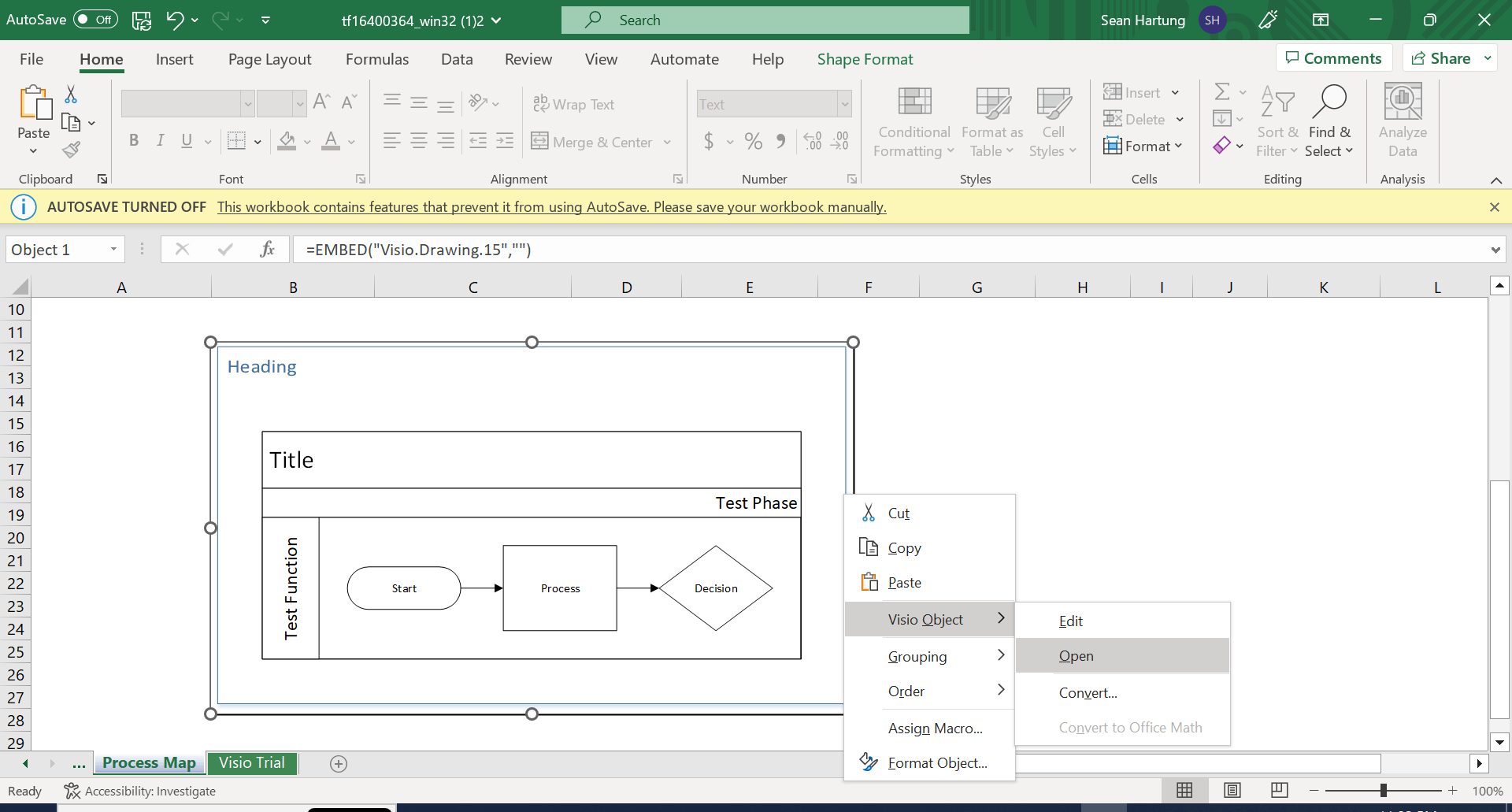Image resolution: width=1512 pixels, height=812 pixels.
Task: Click the Search box in title bar
Action: point(765,20)
